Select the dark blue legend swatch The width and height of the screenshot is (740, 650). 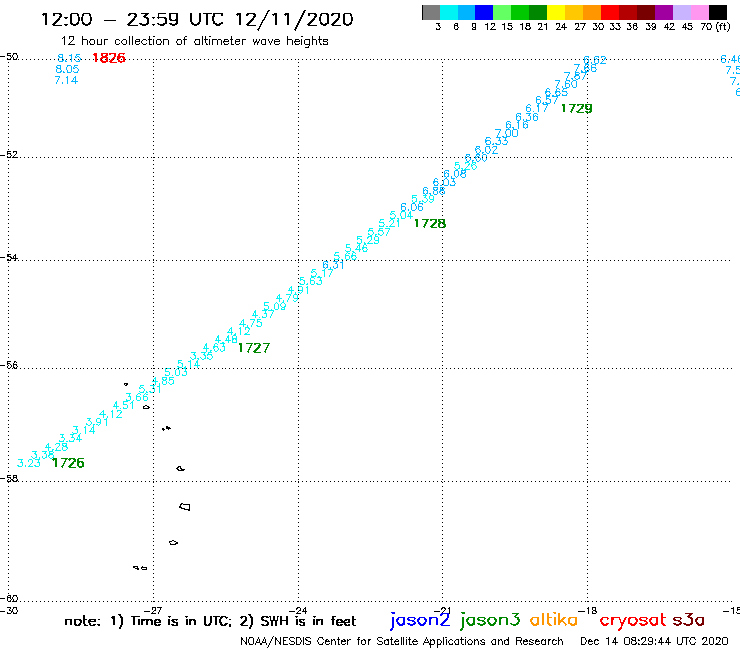tap(484, 12)
